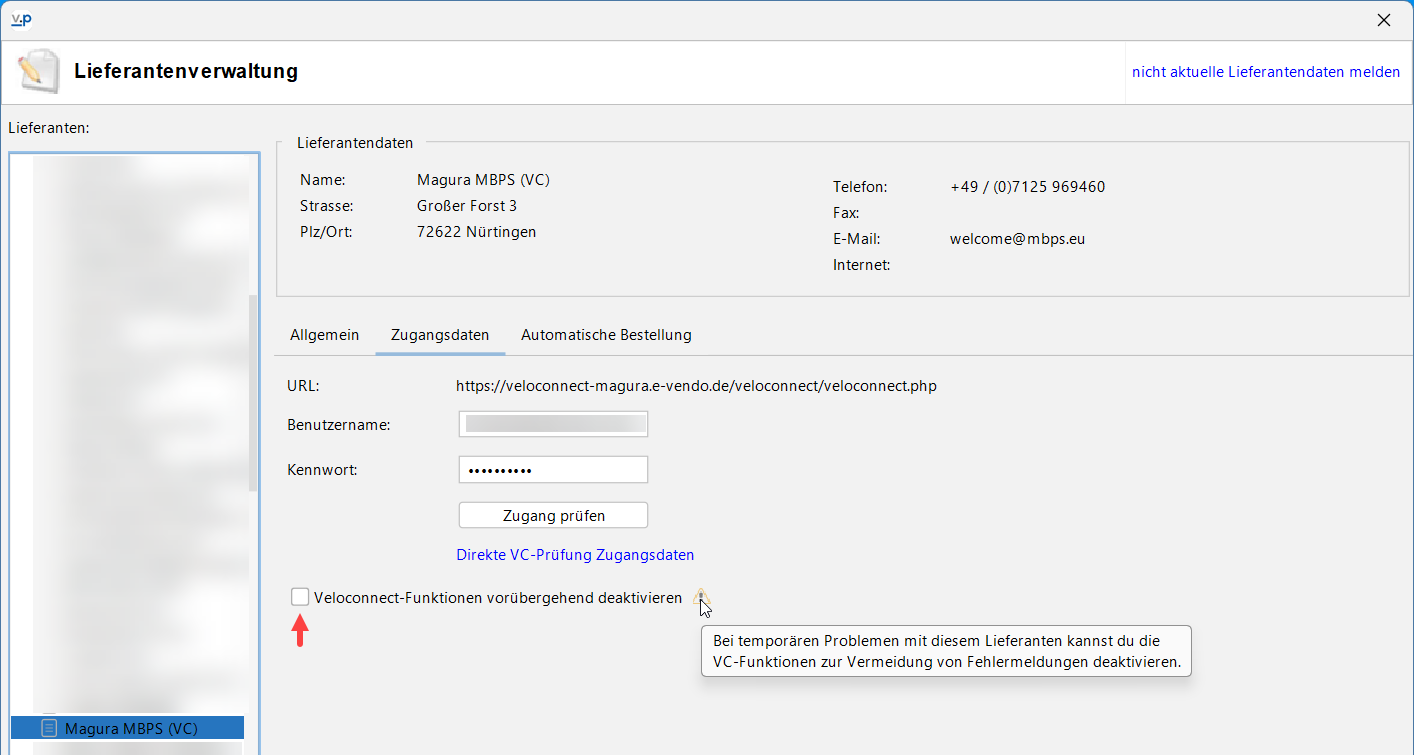Switch to the Allgemein tab
Screen dimensions: 1414x755
324,335
